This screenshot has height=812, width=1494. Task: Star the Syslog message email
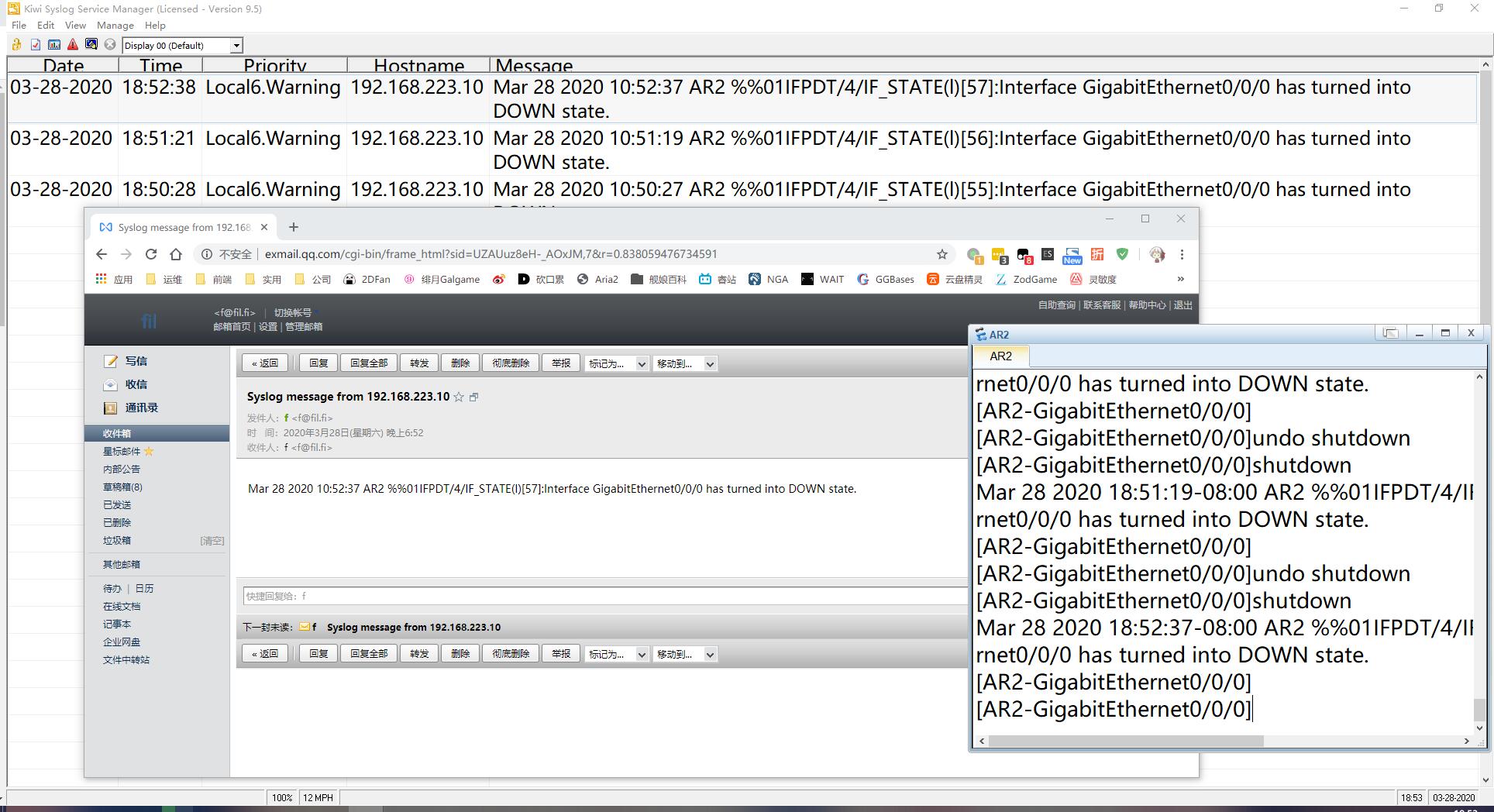[459, 397]
